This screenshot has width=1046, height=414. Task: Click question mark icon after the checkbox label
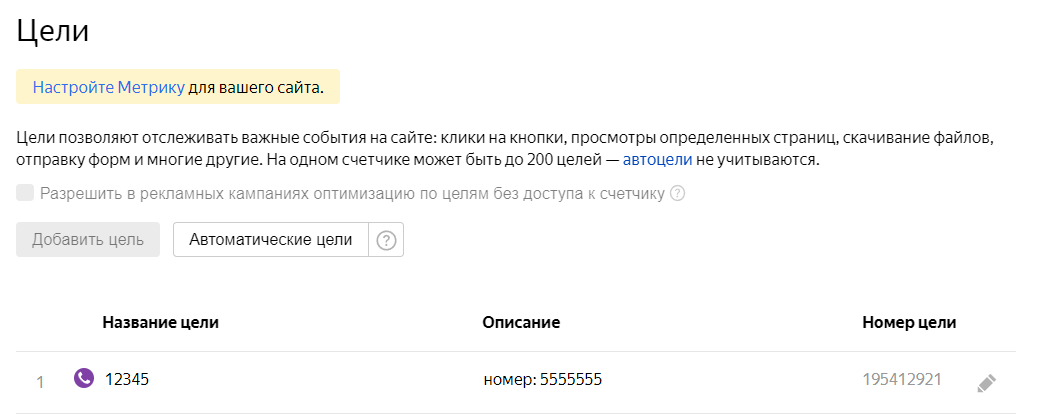click(677, 194)
